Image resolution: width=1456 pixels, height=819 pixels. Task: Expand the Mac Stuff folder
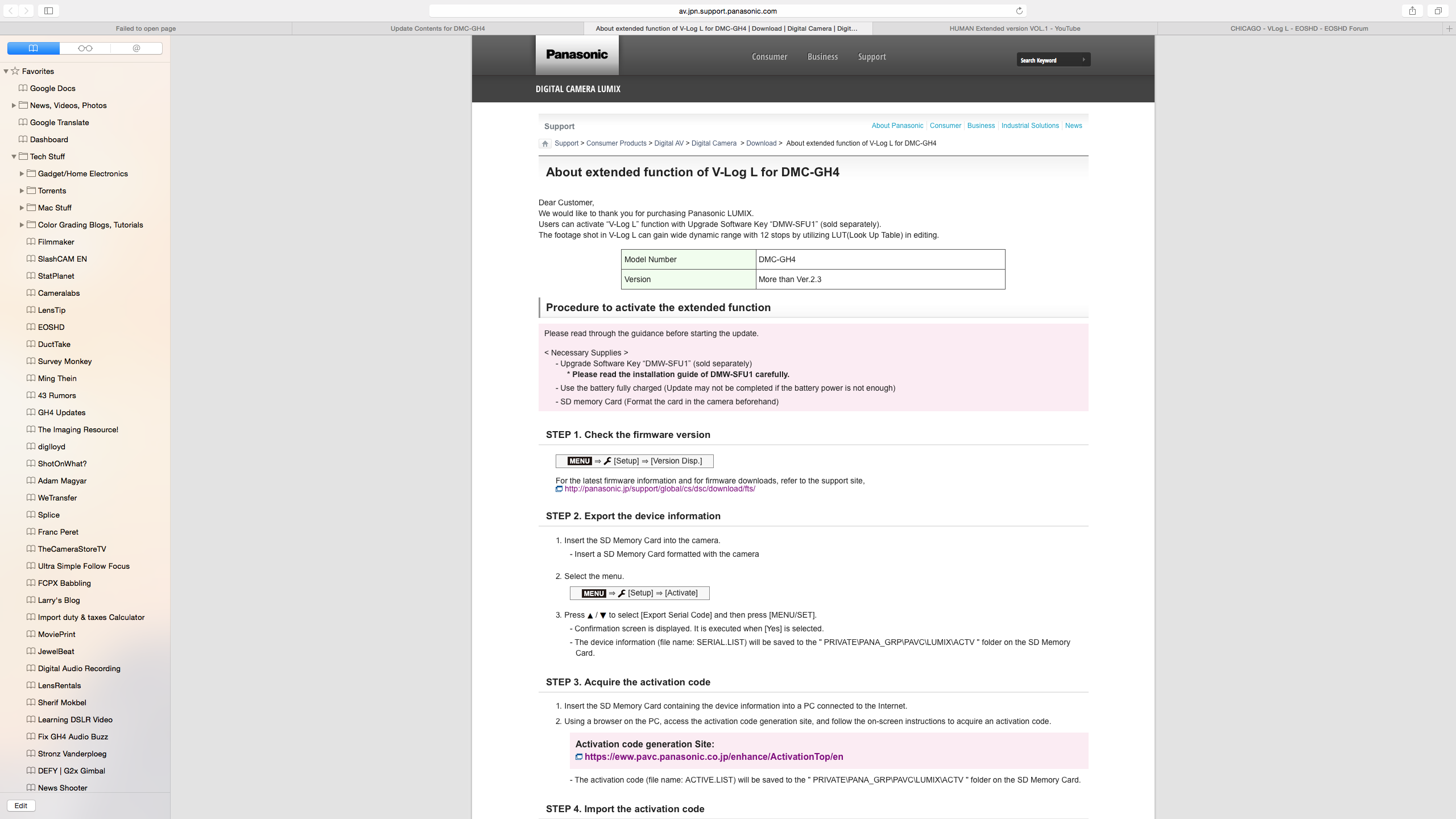click(x=22, y=208)
